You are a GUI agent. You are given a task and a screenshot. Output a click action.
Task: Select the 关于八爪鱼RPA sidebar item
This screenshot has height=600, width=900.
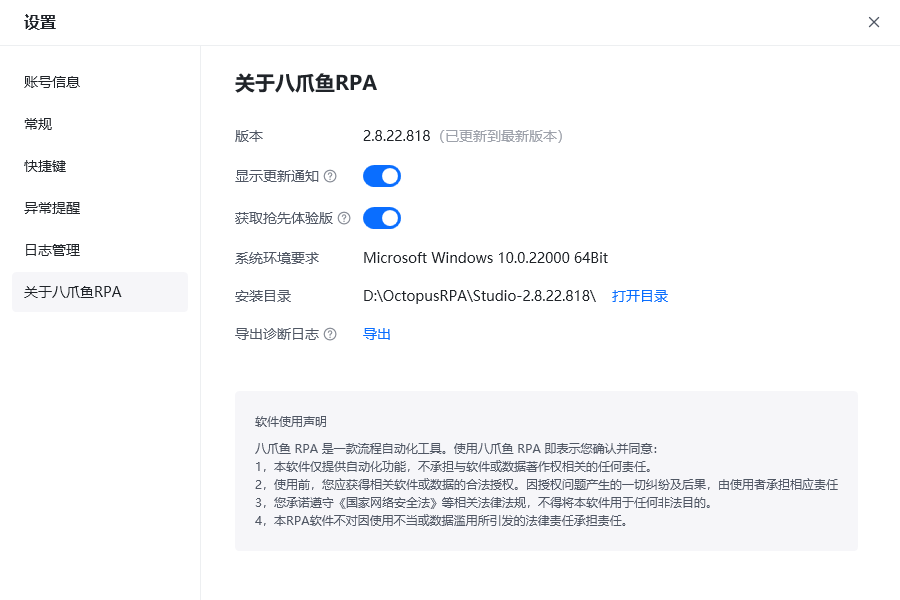(x=99, y=292)
